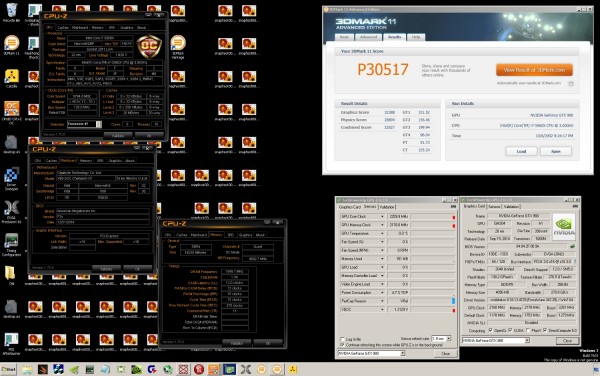Click the BIOS save chip icon in GPU-Z
Image resolution: width=600 pixels, height=376 pixels.
pos(572,246)
